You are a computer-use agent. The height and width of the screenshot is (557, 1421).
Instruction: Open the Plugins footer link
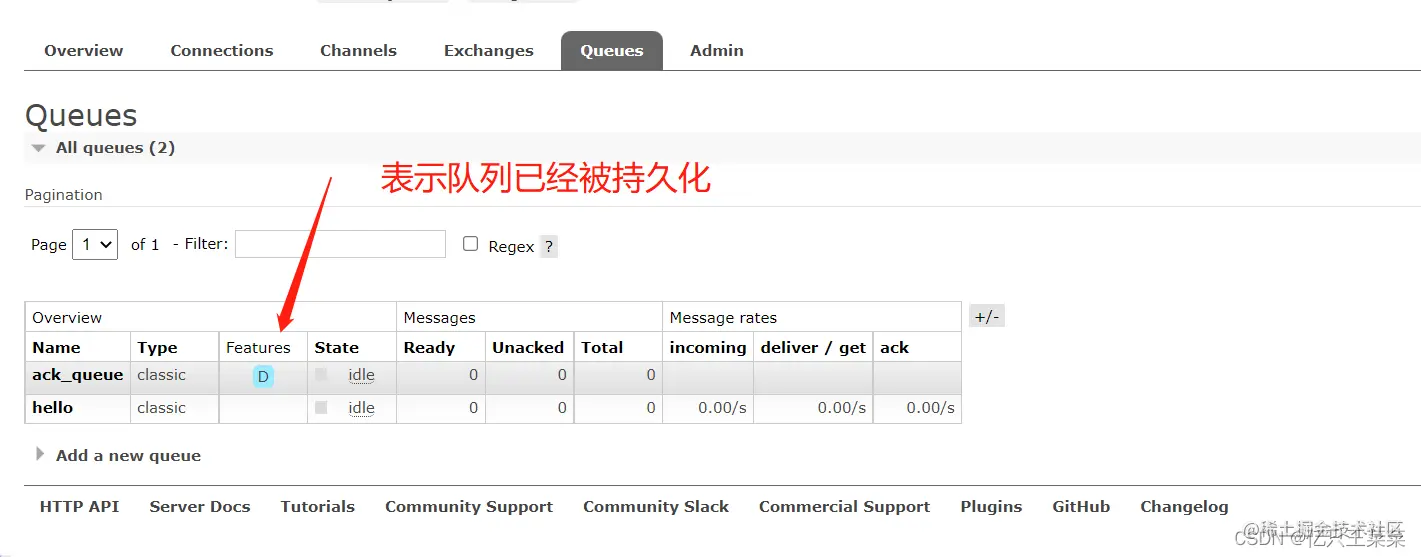pos(991,507)
